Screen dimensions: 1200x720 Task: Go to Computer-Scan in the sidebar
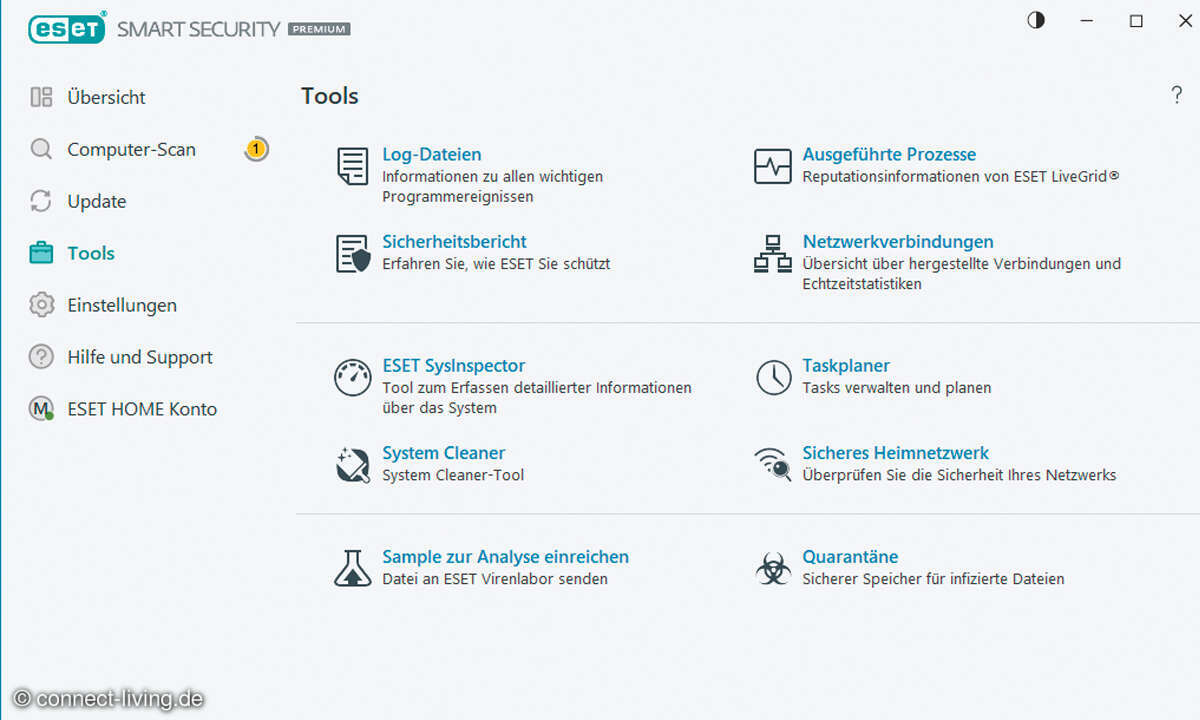131,149
